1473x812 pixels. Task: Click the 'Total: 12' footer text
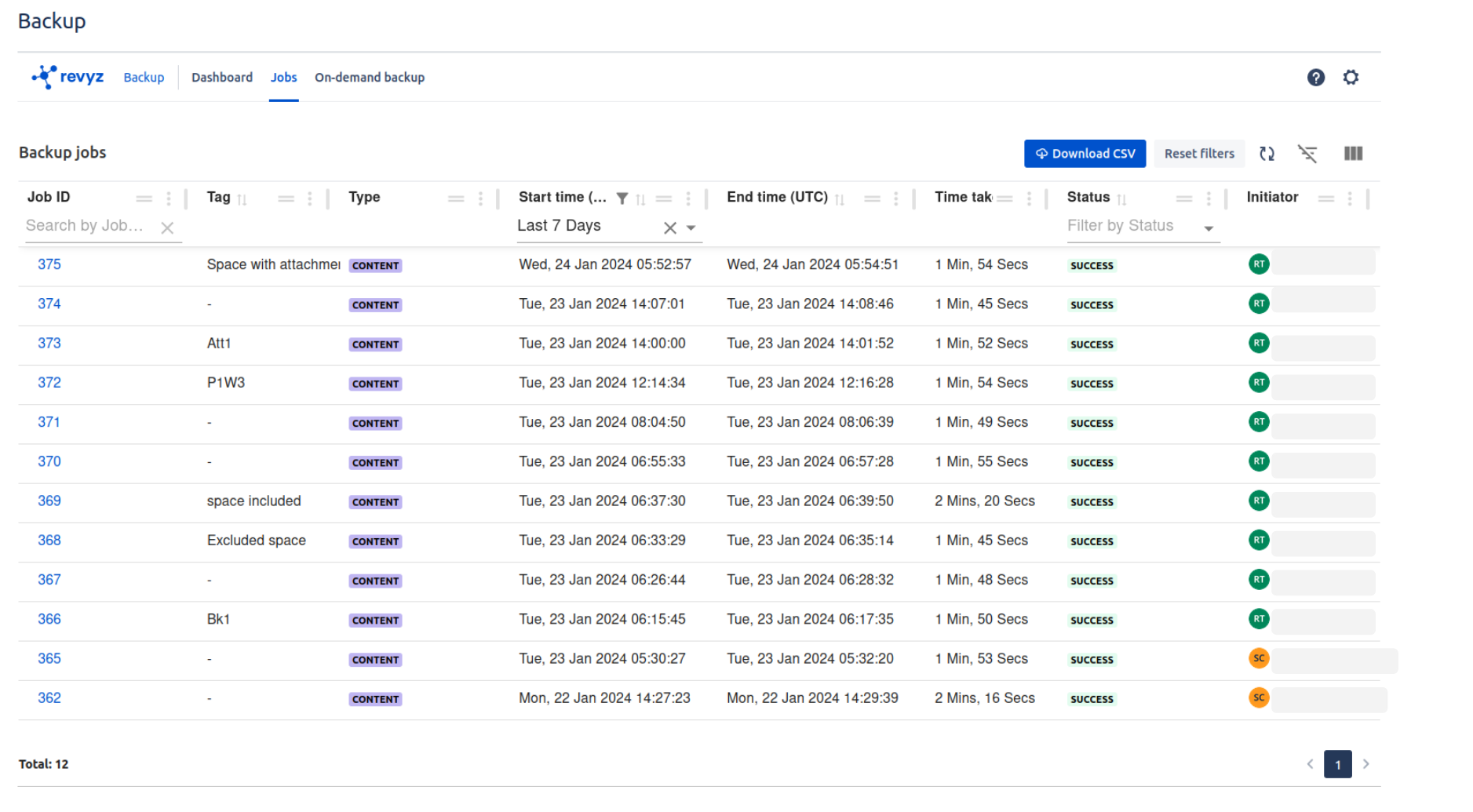point(43,763)
